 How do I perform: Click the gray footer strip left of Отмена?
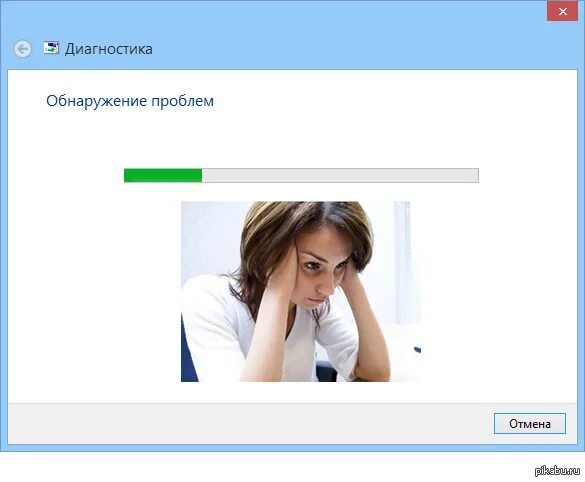coord(250,423)
